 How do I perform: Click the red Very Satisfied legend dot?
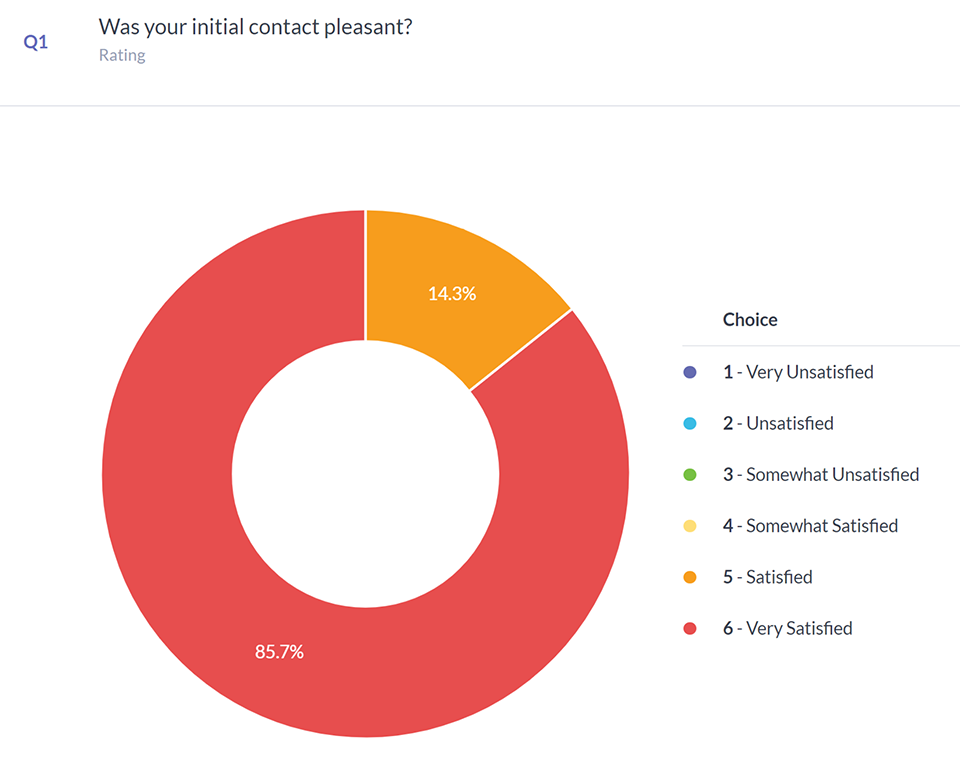click(689, 629)
